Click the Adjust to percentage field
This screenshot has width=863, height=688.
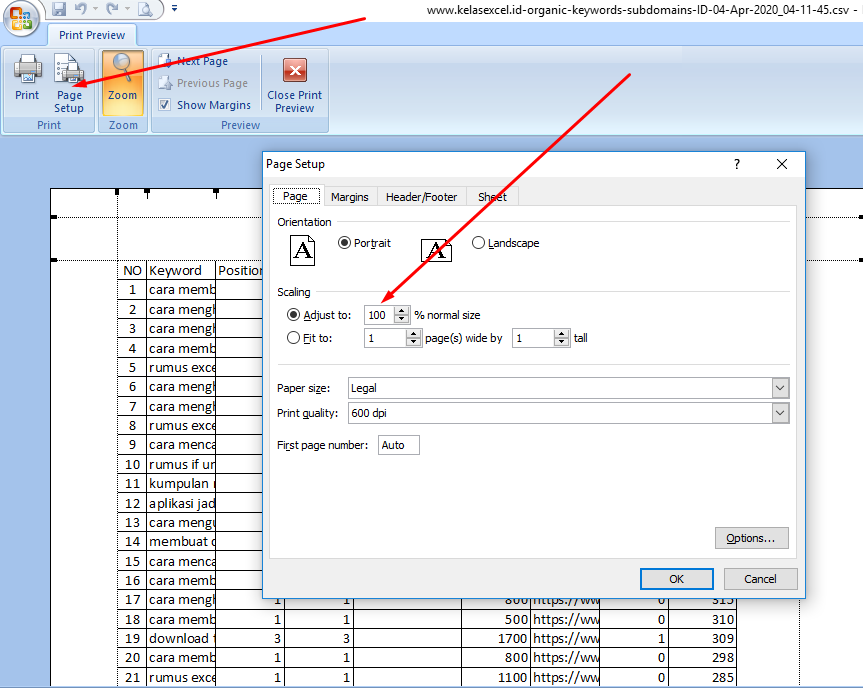point(379,315)
